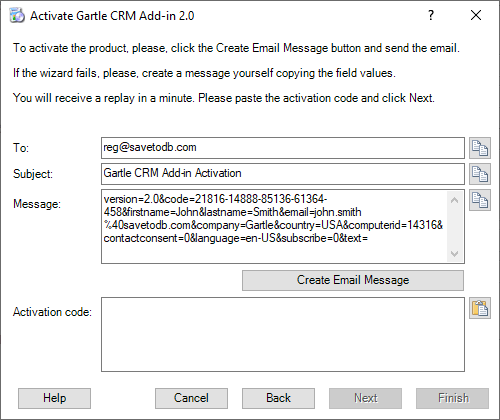
Task: Go Back to the previous wizard step
Action: pos(278,398)
